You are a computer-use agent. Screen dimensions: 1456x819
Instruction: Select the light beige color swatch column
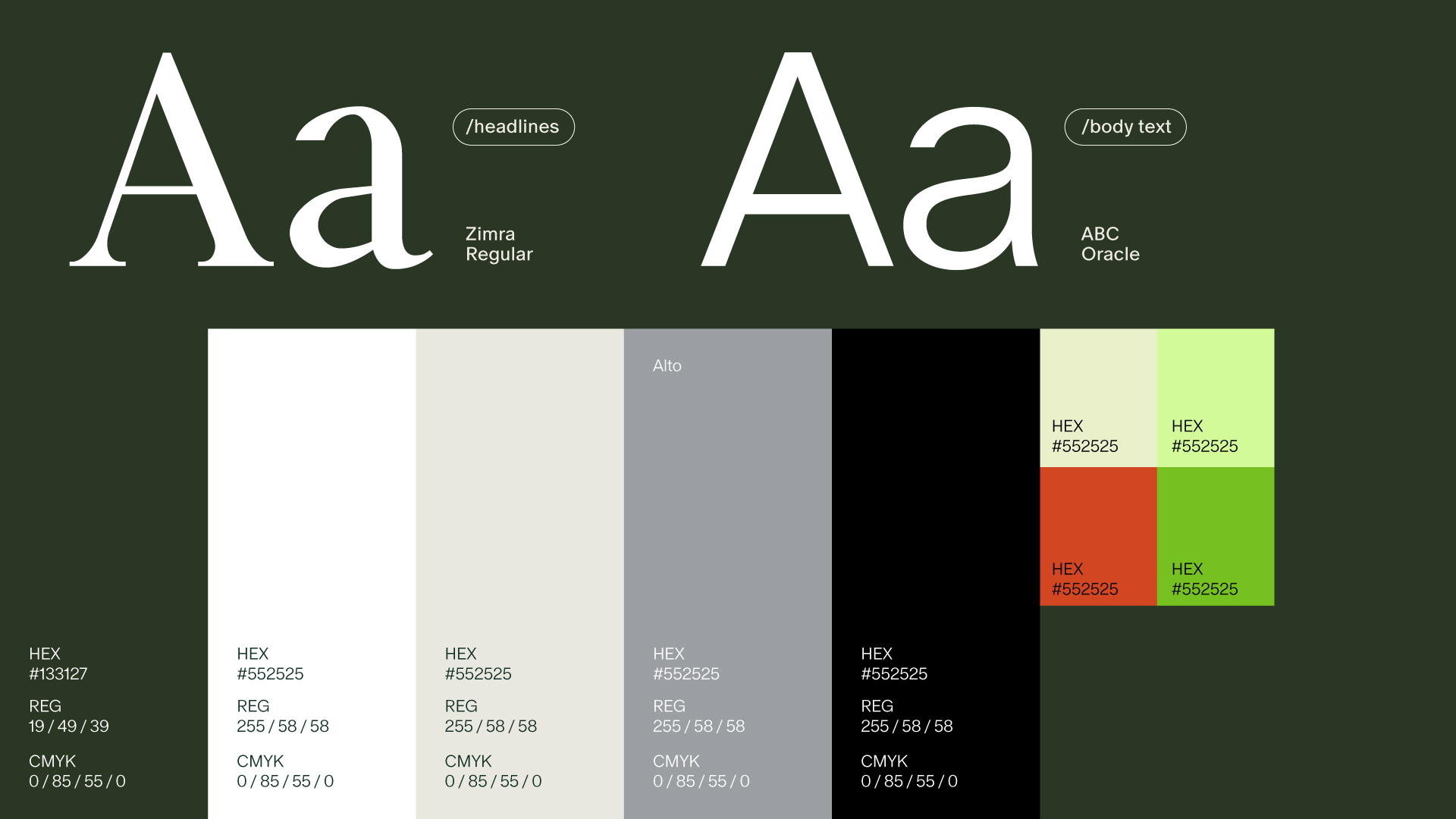tap(519, 485)
